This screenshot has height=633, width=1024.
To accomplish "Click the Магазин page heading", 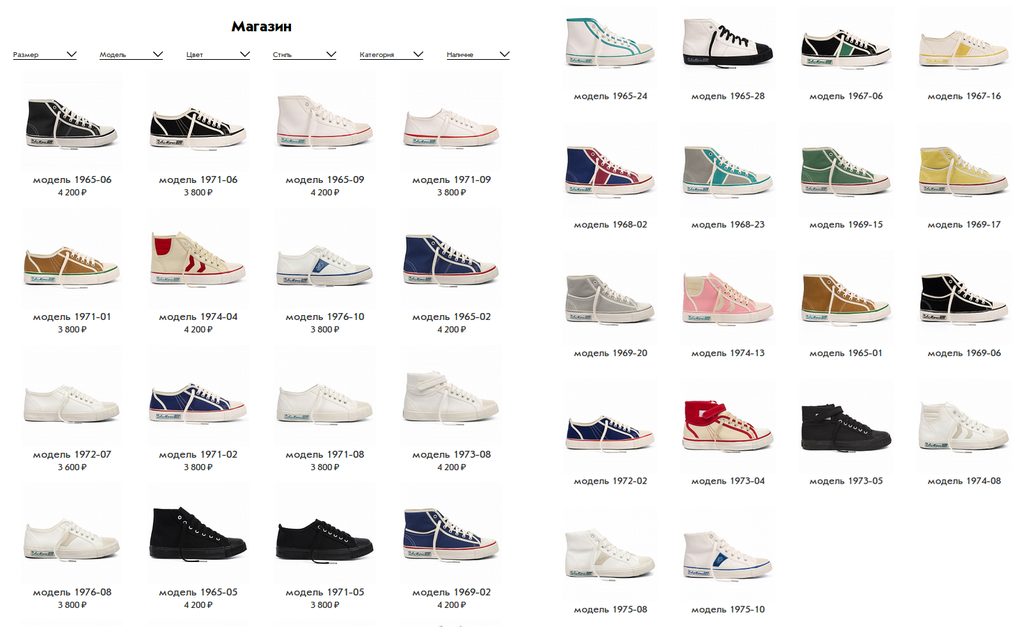I will pos(261,27).
